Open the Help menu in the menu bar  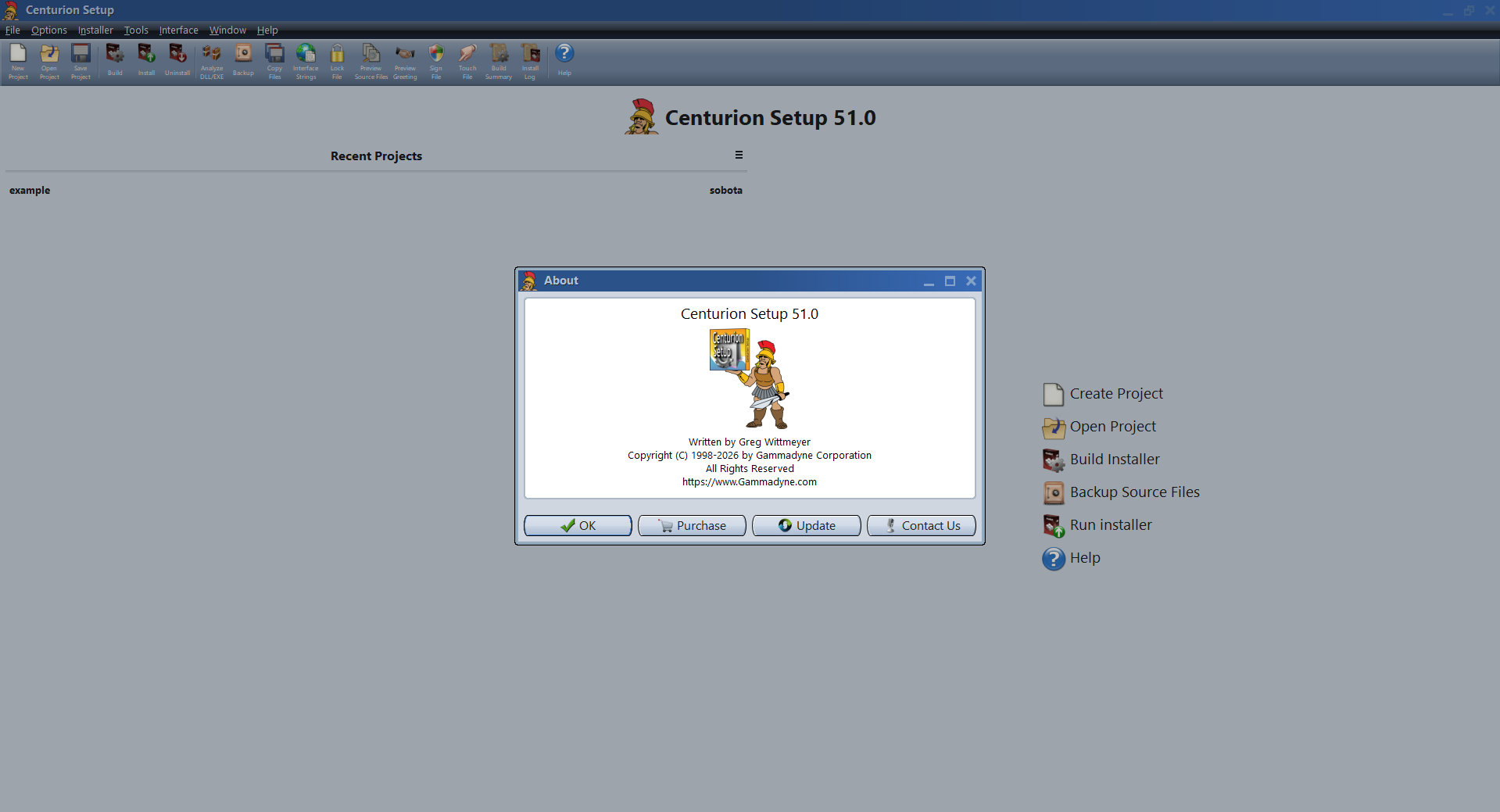(267, 30)
